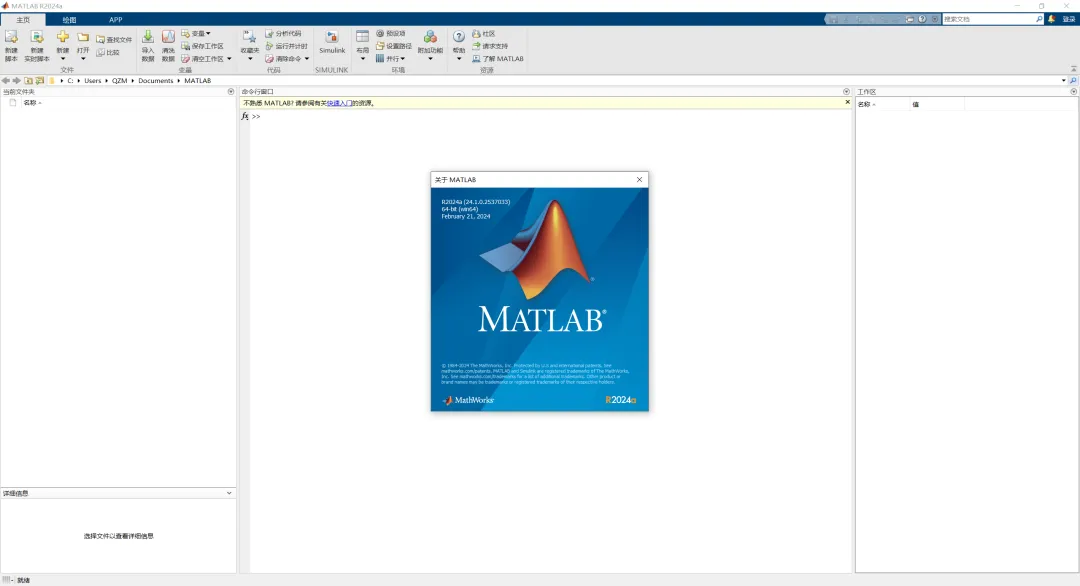Open Community (社区) from resources
Image resolution: width=1080 pixels, height=586 pixels.
click(x=484, y=34)
